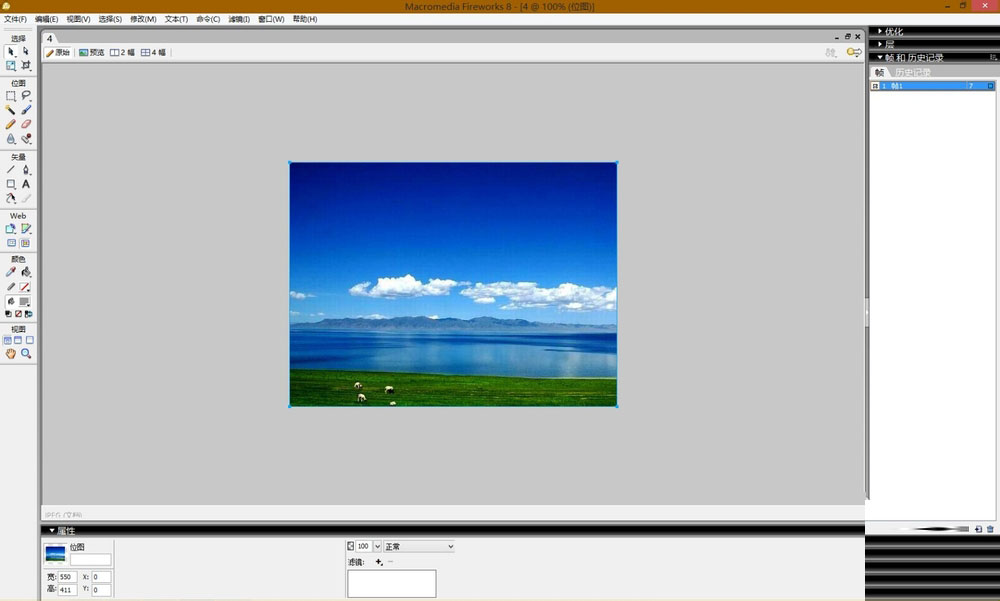Click the Zoom magnifier tool
The image size is (1000, 601).
point(26,354)
